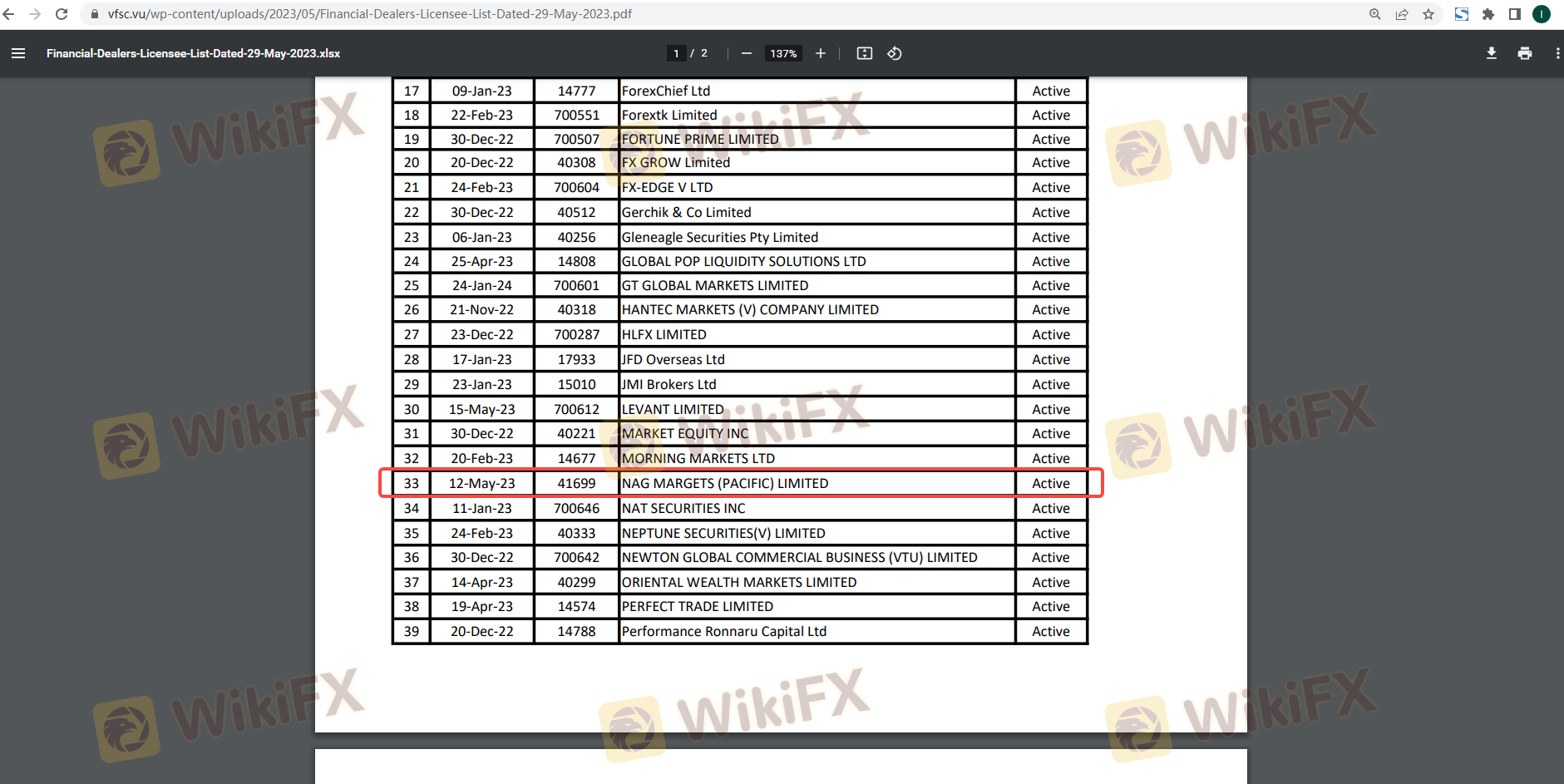Click licence number 41699
Viewport: 1564px width, 784px height.
pyautogui.click(x=577, y=483)
